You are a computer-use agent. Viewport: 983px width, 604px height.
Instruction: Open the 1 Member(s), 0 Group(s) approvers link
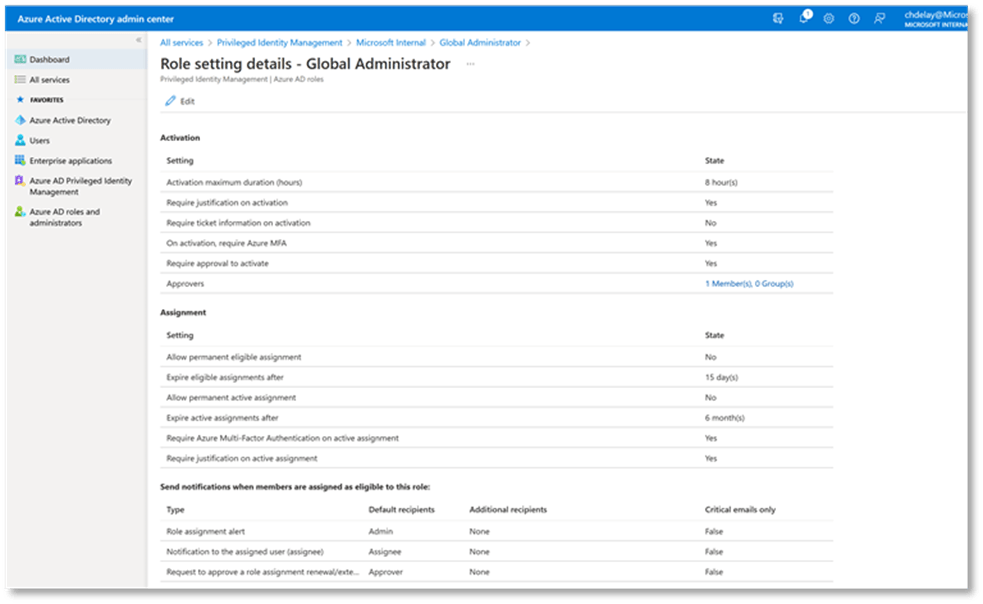[749, 284]
